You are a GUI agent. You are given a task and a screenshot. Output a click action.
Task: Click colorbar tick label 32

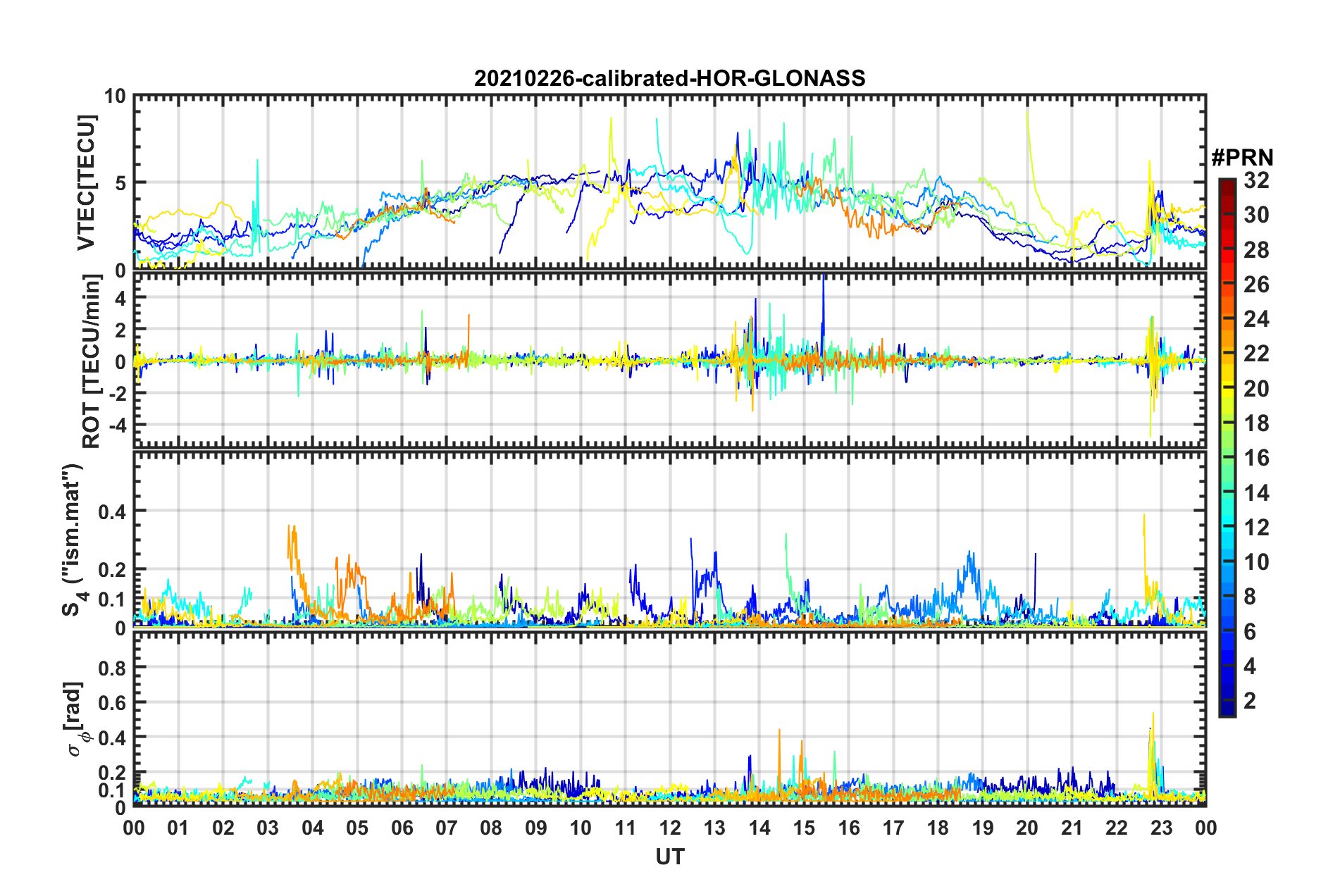[x=1256, y=180]
